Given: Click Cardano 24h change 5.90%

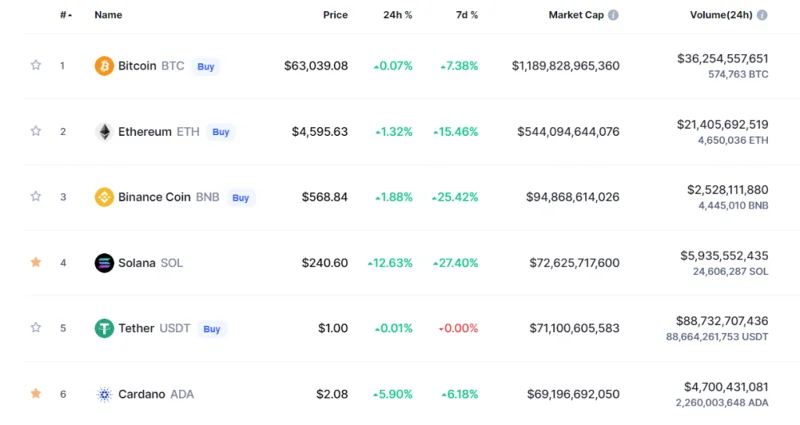Looking at the screenshot, I should [x=392, y=394].
